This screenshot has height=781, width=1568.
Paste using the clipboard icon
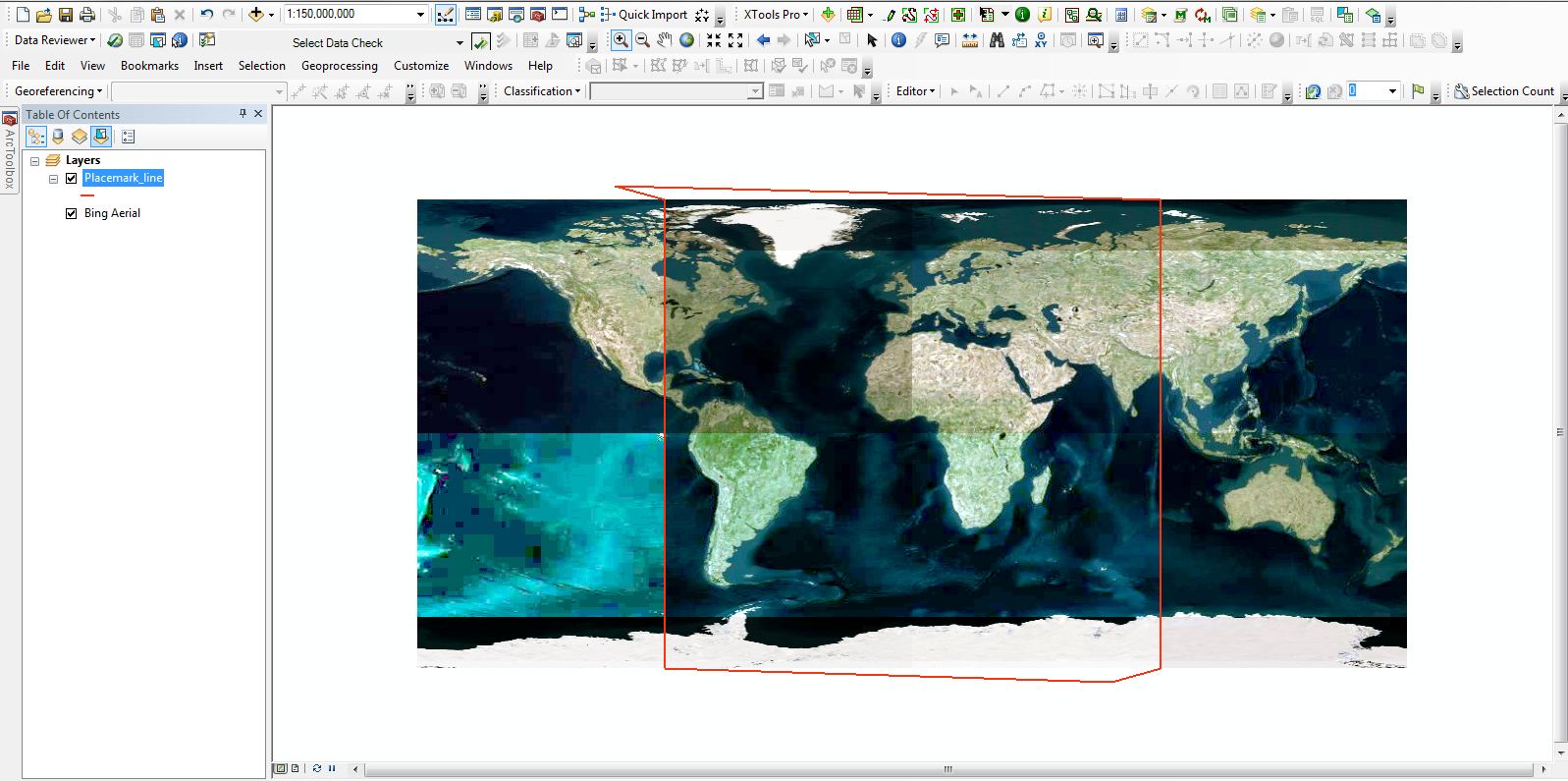click(158, 15)
